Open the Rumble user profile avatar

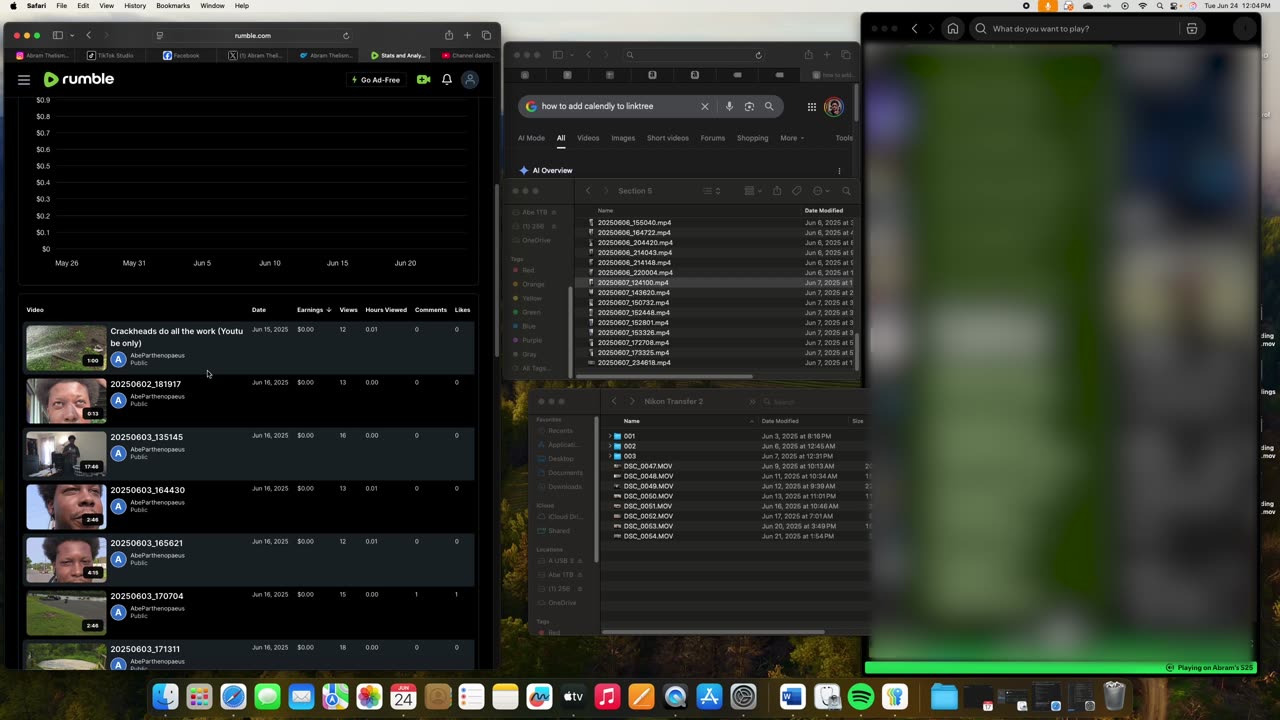click(x=470, y=80)
